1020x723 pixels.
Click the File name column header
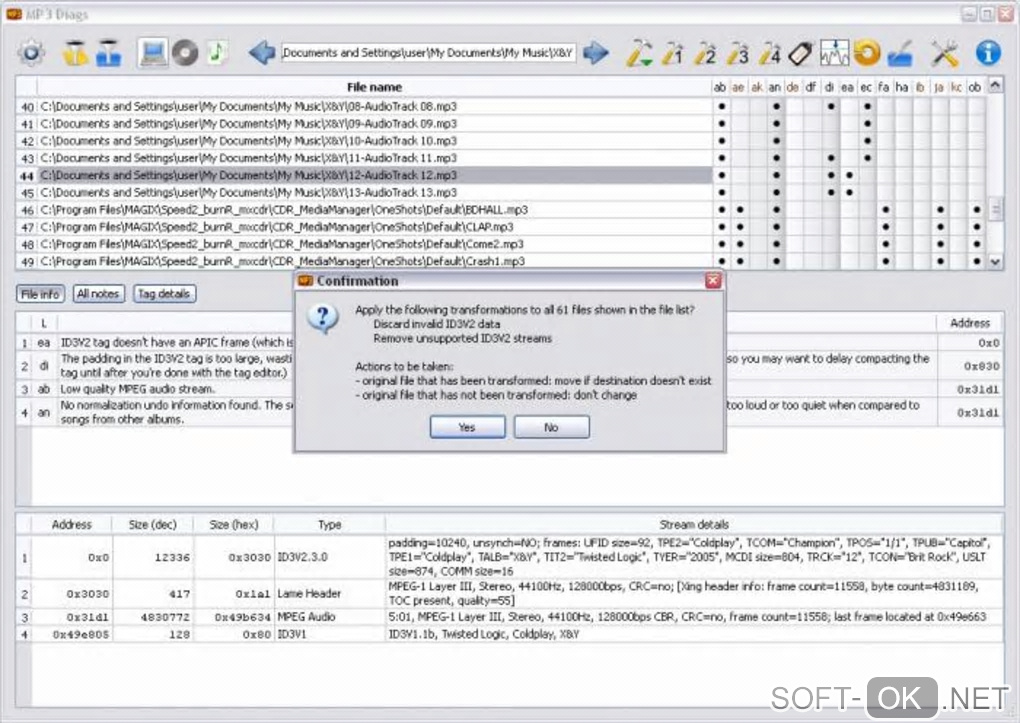[374, 87]
